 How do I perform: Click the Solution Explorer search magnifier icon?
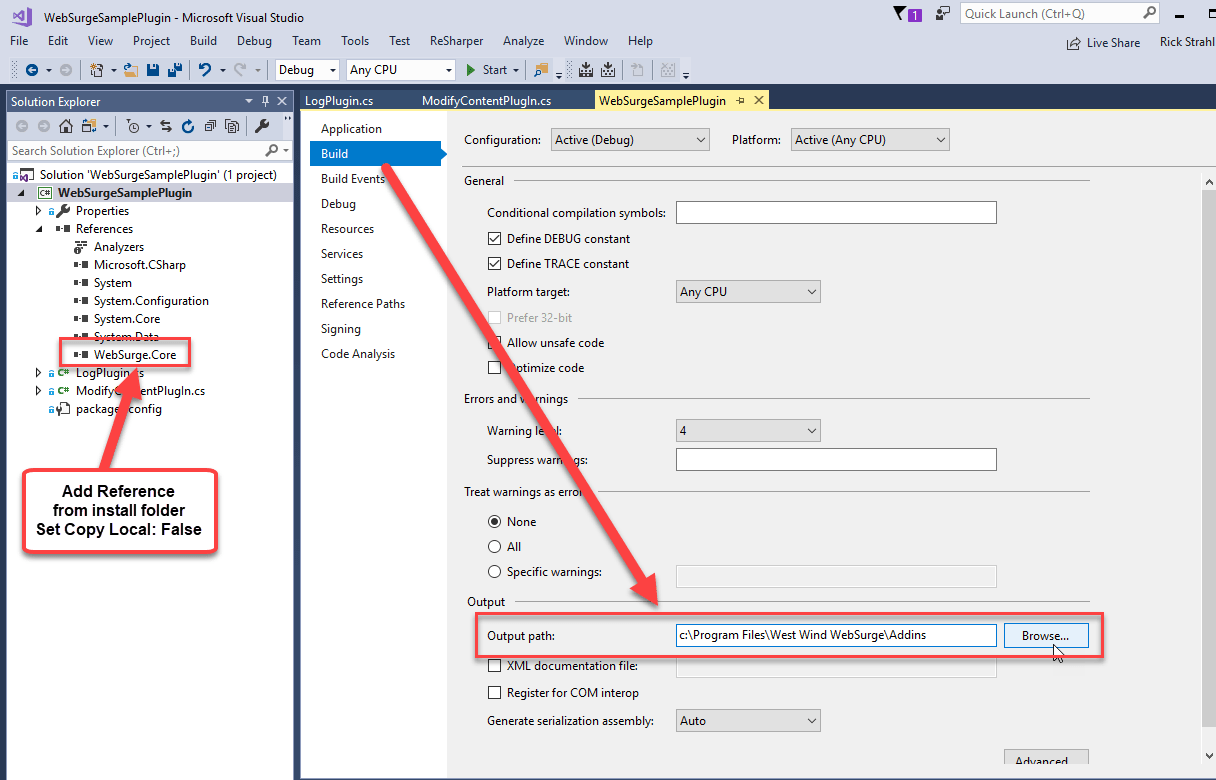point(272,151)
